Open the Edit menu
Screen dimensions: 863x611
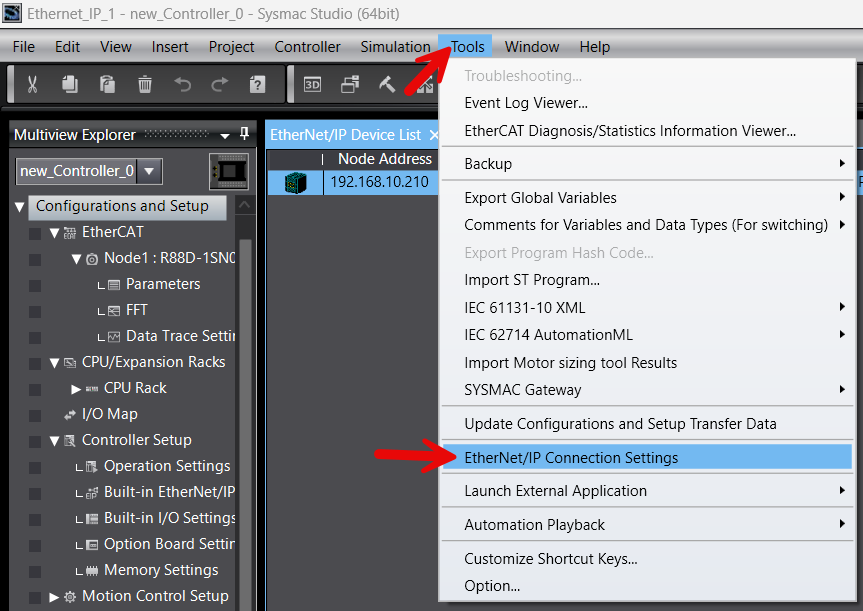coord(67,47)
